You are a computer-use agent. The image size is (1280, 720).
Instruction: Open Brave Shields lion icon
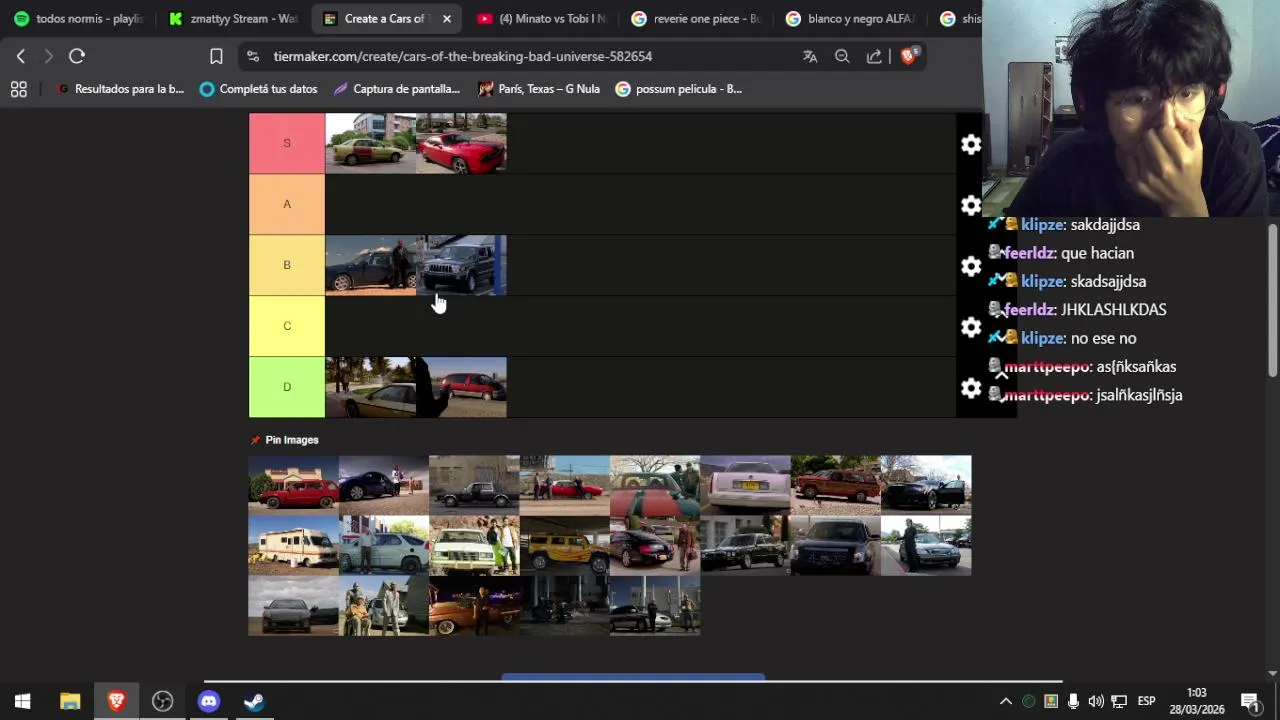pos(908,56)
